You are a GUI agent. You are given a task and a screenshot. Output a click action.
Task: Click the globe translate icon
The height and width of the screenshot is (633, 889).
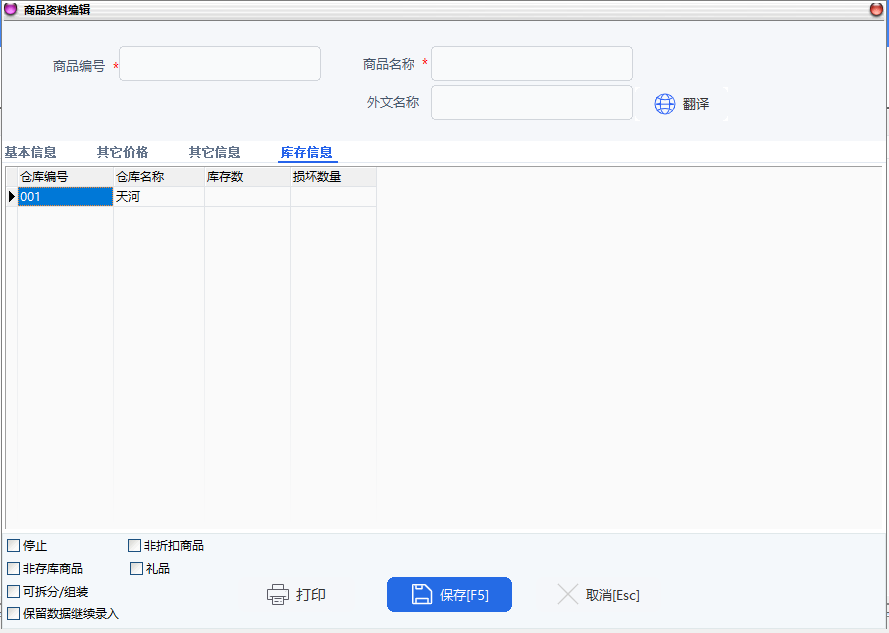[665, 104]
